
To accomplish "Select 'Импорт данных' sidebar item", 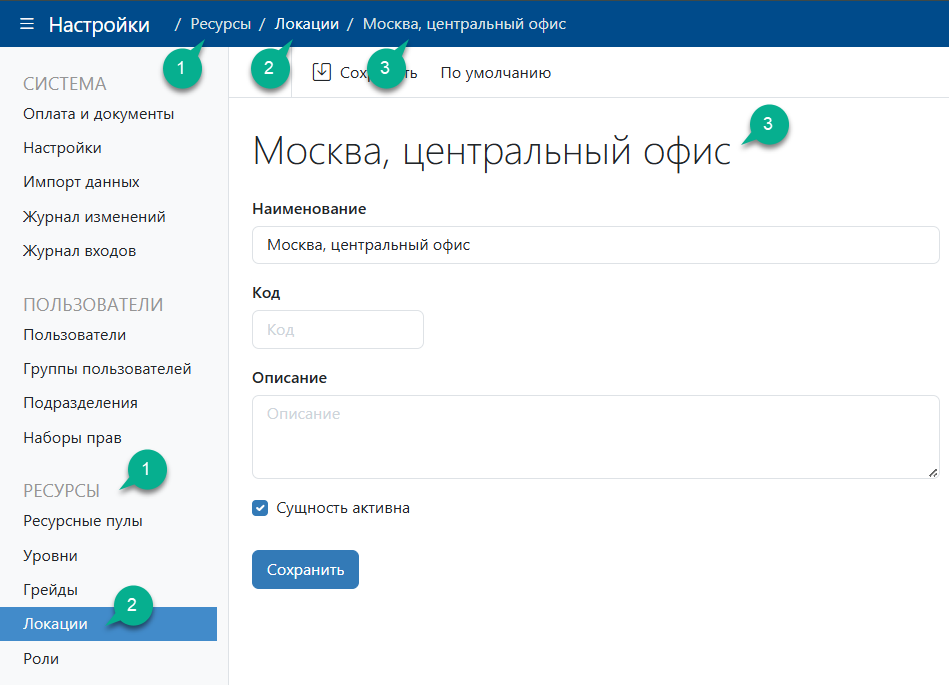I will pos(81,182).
